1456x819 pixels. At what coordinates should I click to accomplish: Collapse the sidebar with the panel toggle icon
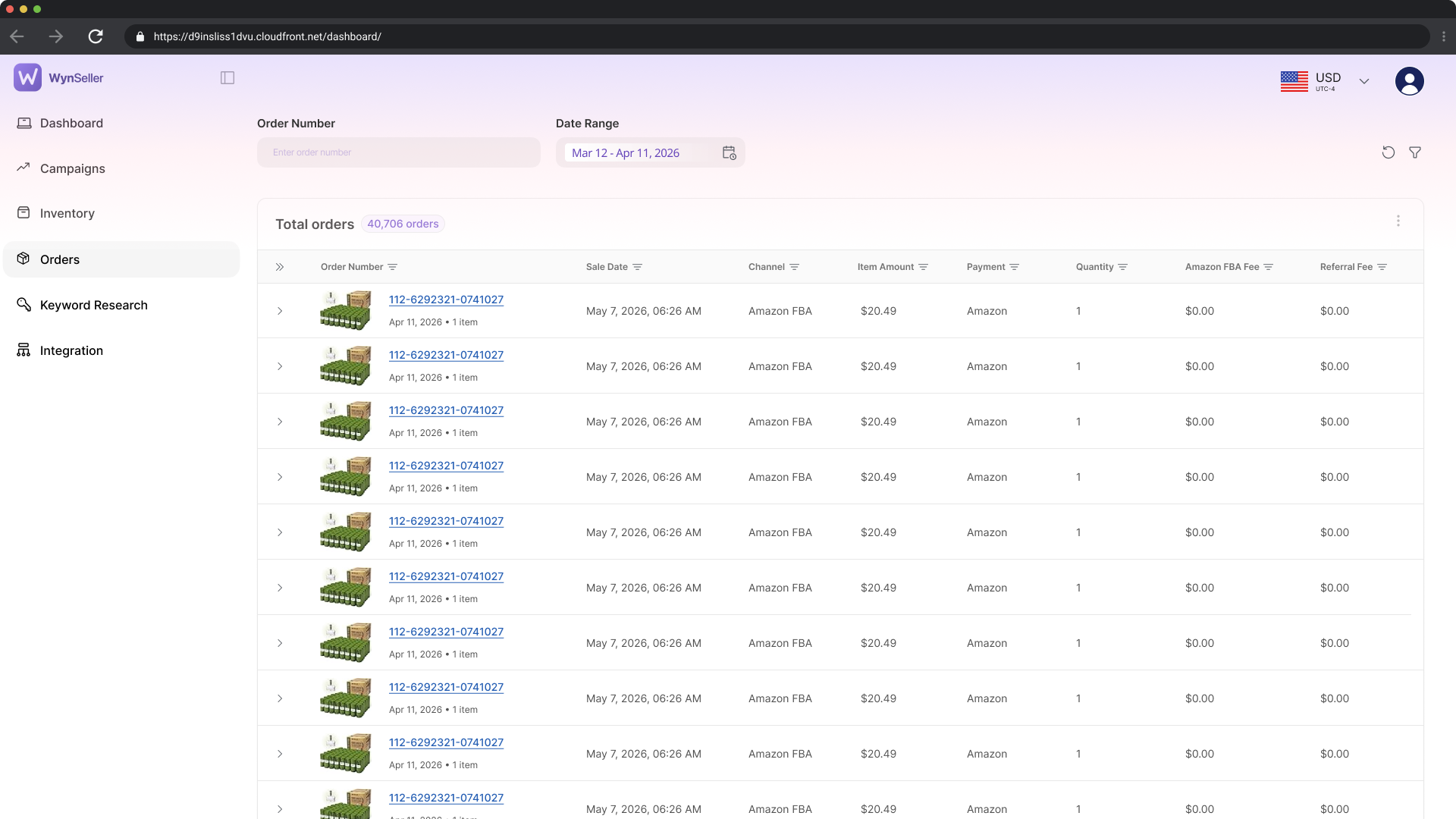point(227,77)
